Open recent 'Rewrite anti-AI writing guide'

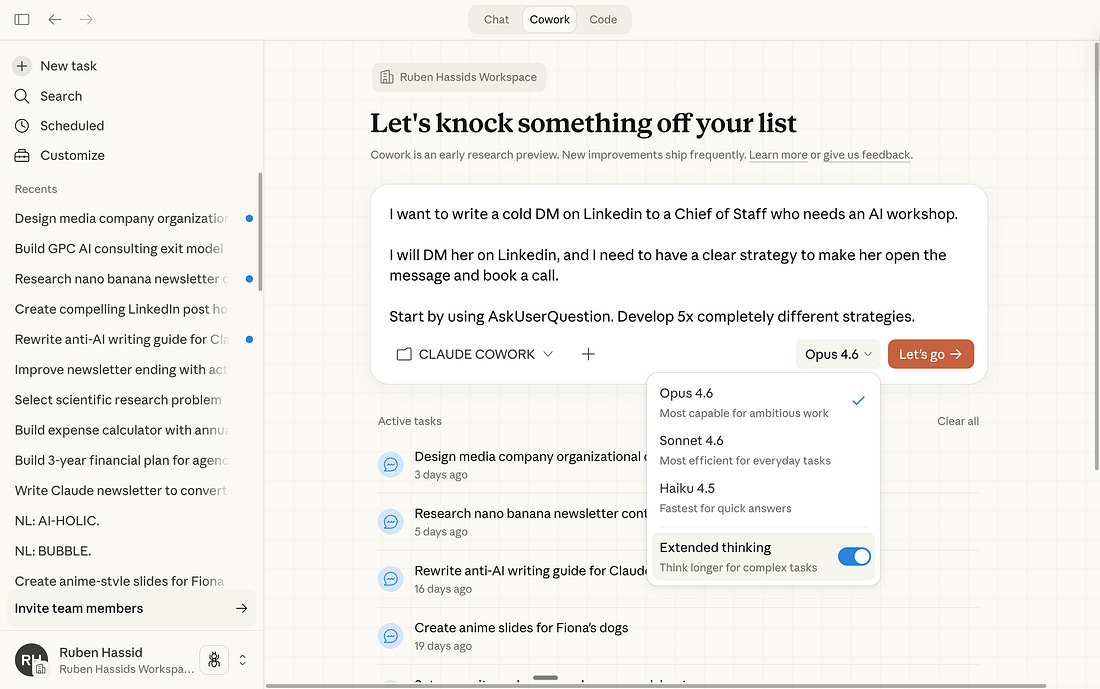tap(121, 340)
